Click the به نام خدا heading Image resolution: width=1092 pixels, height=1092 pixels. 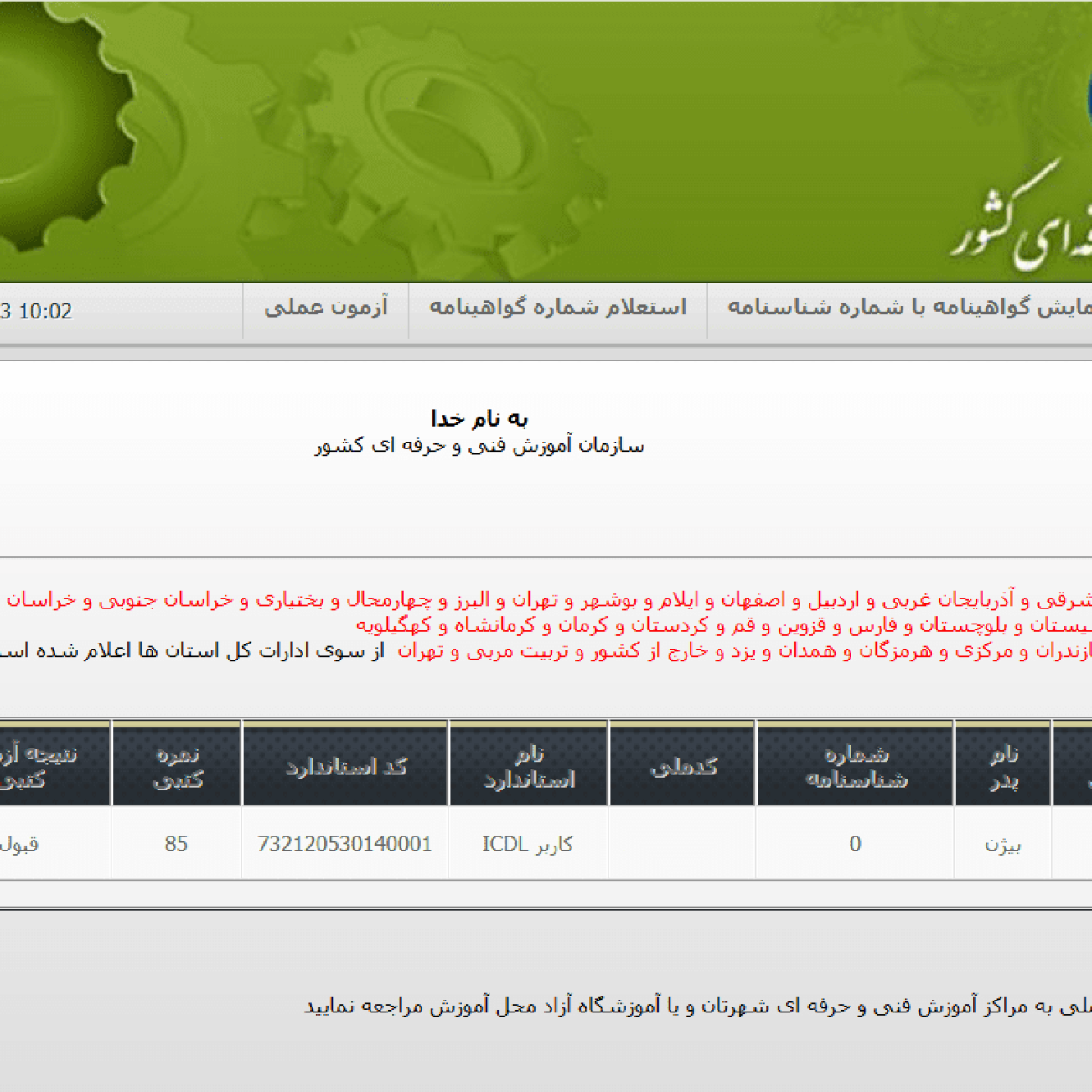click(x=479, y=418)
